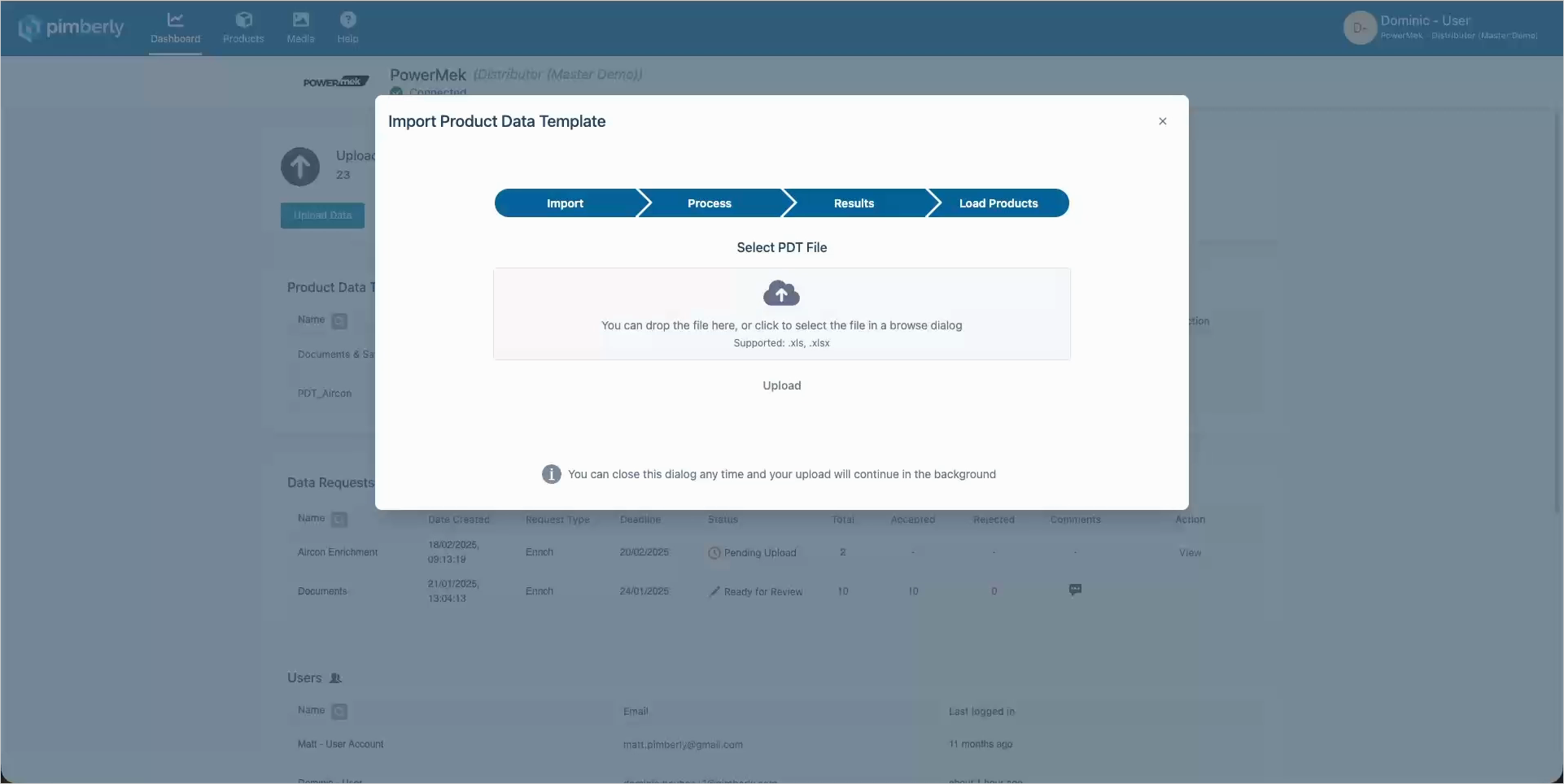Viewport: 1564px width, 784px height.
Task: Select the Process step
Action: pyautogui.click(x=710, y=203)
